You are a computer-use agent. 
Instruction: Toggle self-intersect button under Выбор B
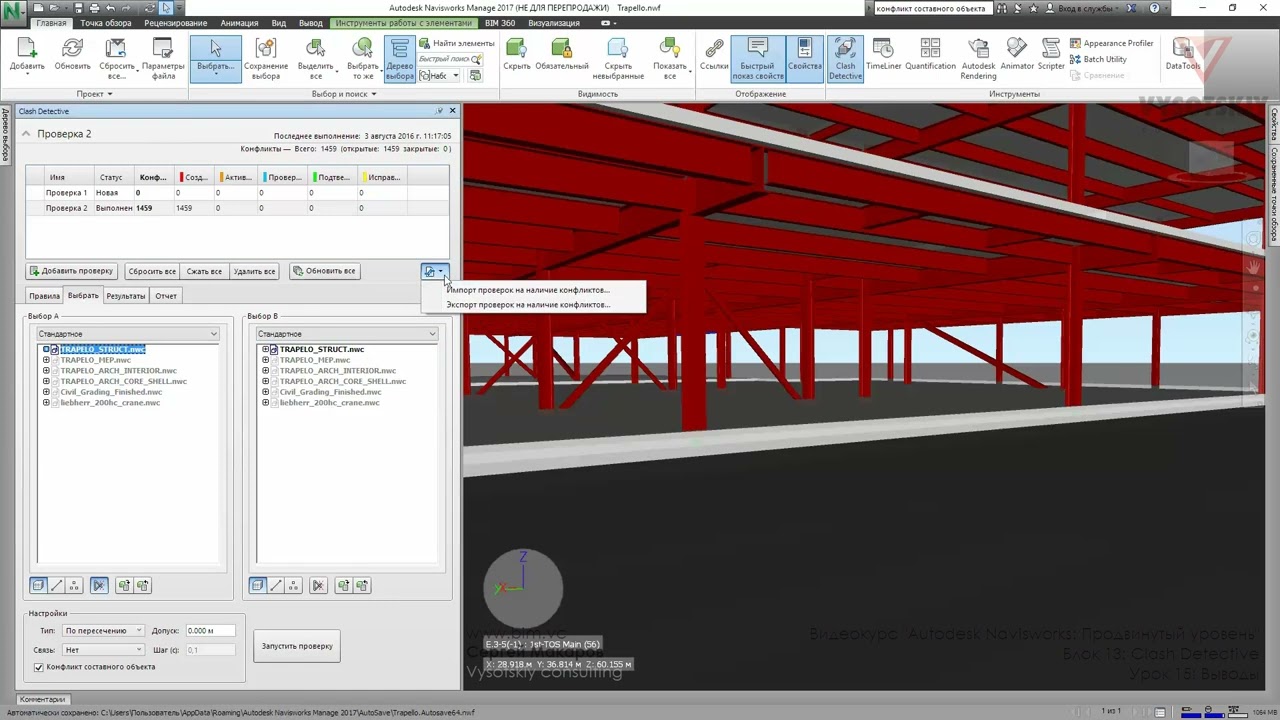[318, 586]
